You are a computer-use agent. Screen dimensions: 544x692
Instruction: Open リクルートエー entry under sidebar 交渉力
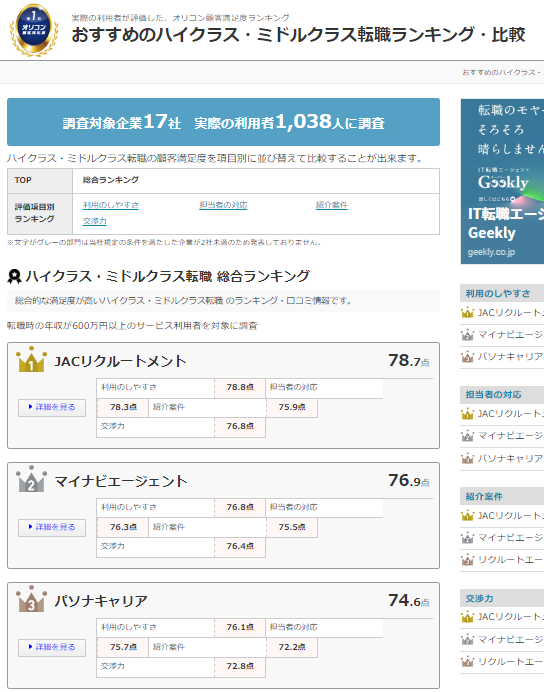(510, 661)
